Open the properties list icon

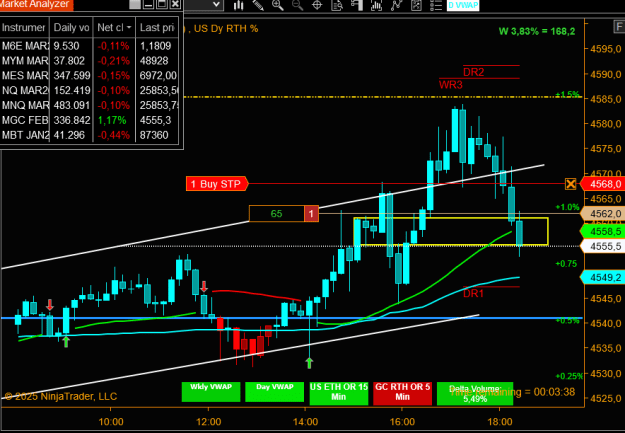pyautogui.click(x=436, y=5)
